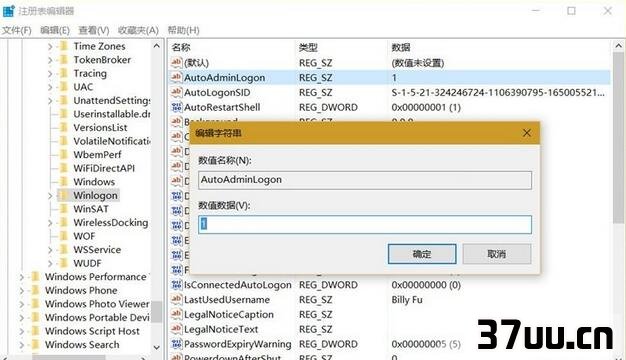
Task: Expand the Winlogon tree node
Action: pos(50,196)
